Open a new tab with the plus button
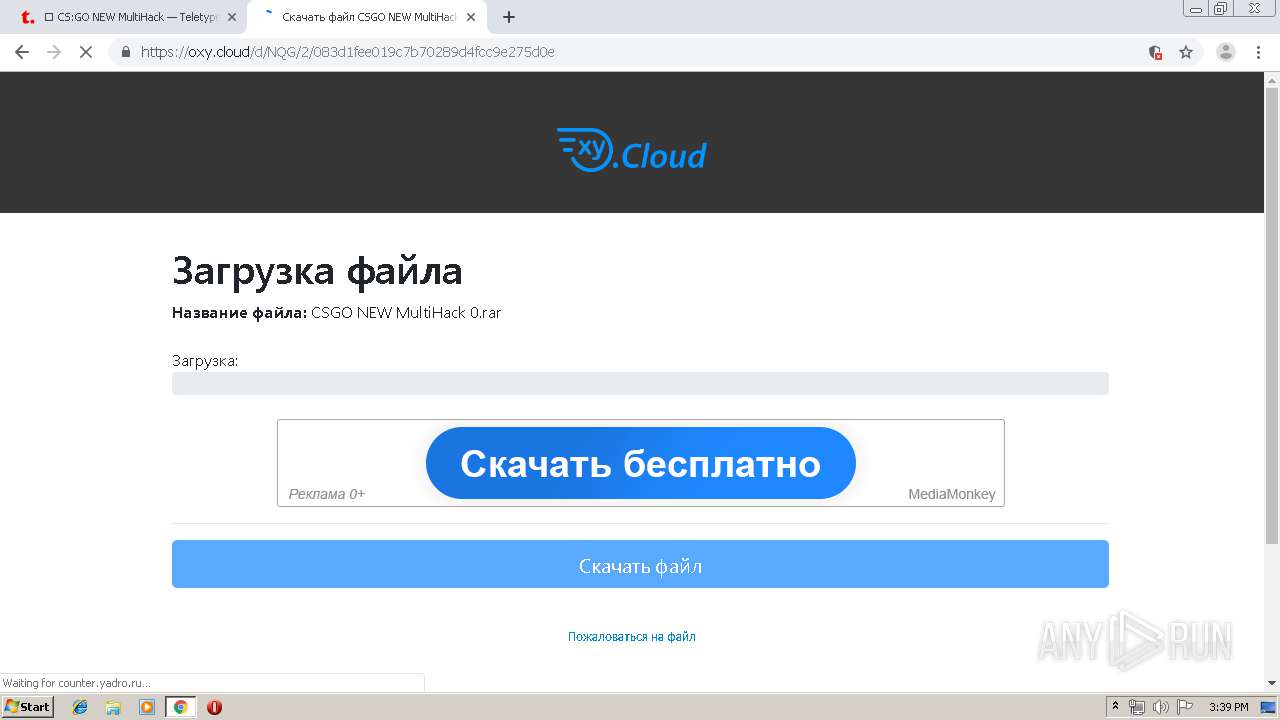 (x=508, y=17)
